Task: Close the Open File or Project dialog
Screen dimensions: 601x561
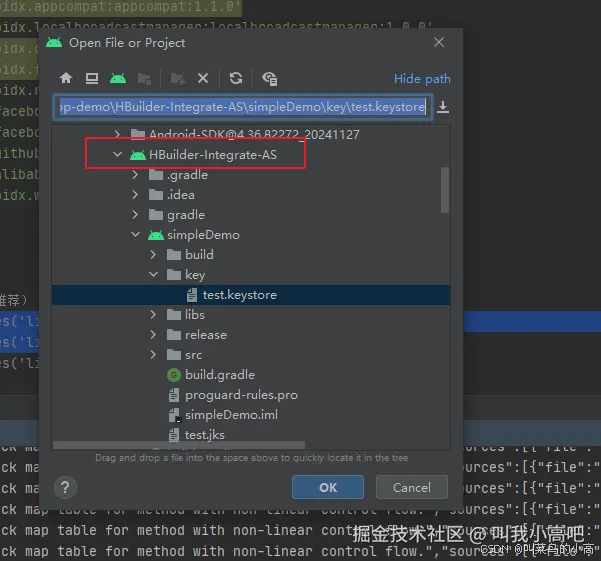Action: (439, 42)
